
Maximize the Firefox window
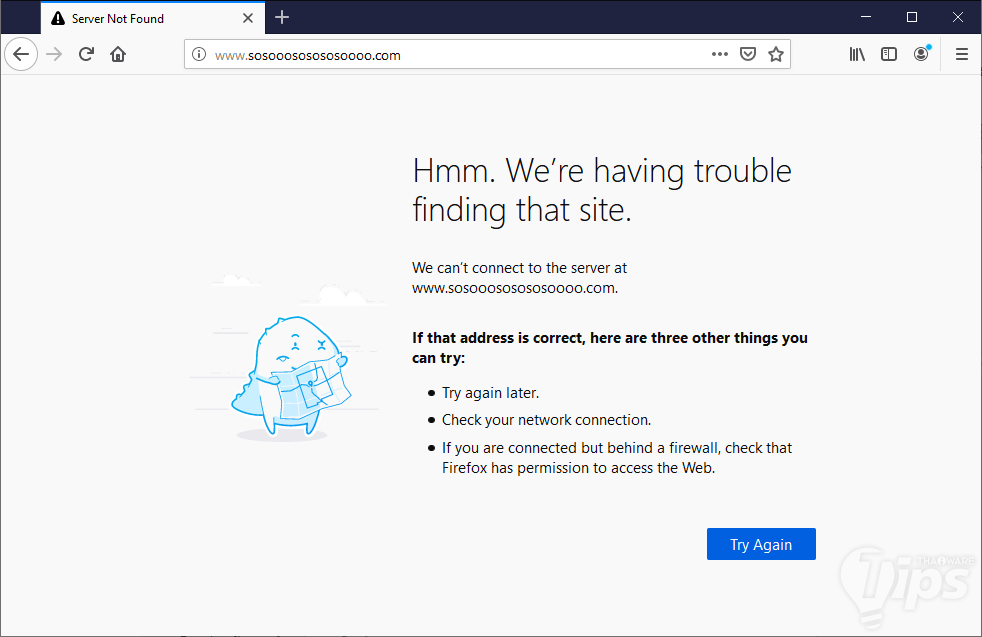(x=912, y=17)
